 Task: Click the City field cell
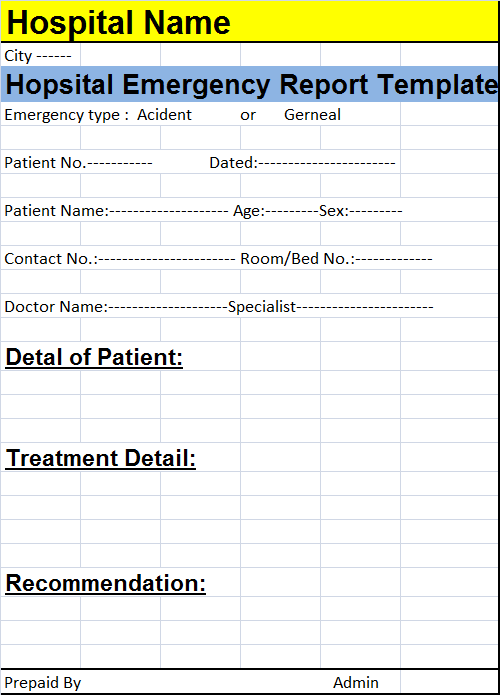(40, 55)
